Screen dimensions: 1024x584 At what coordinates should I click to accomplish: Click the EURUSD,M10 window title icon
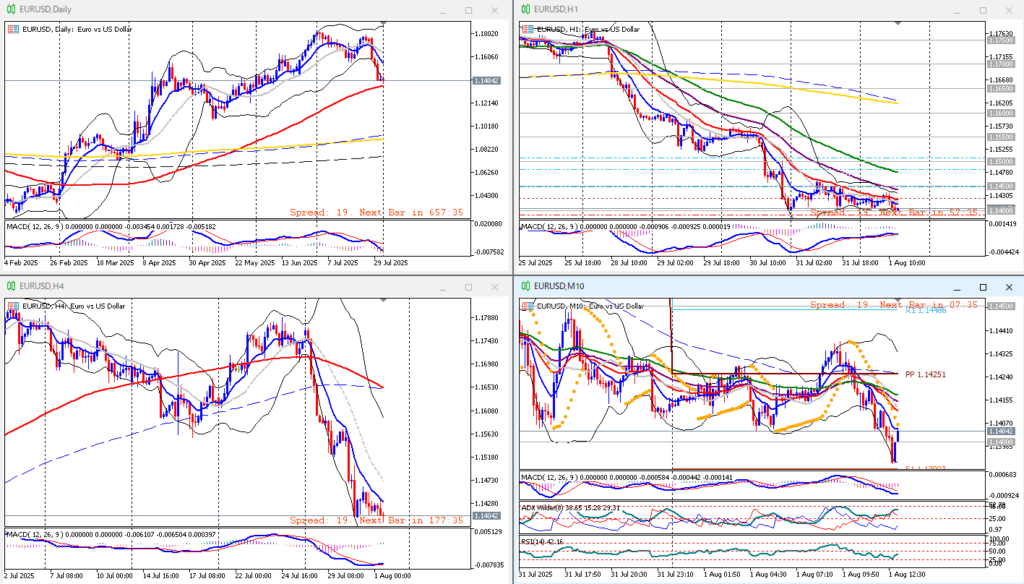(x=526, y=286)
